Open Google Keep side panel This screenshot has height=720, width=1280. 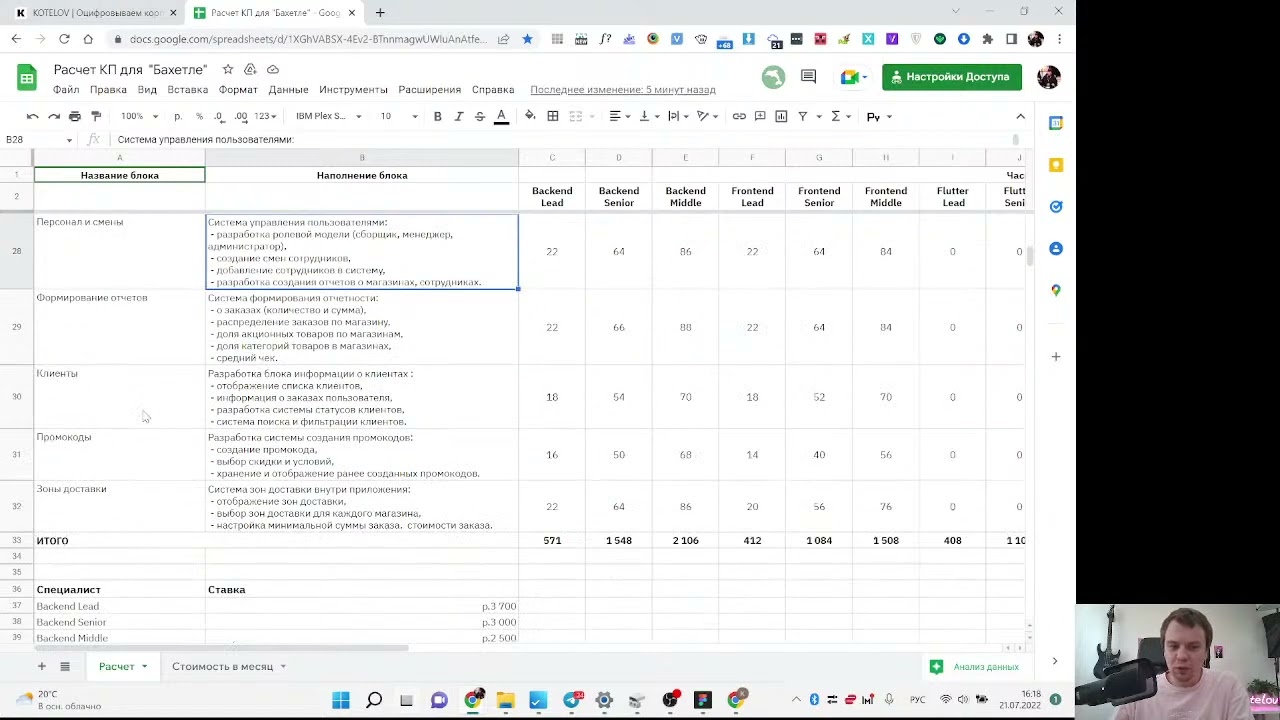click(x=1056, y=165)
